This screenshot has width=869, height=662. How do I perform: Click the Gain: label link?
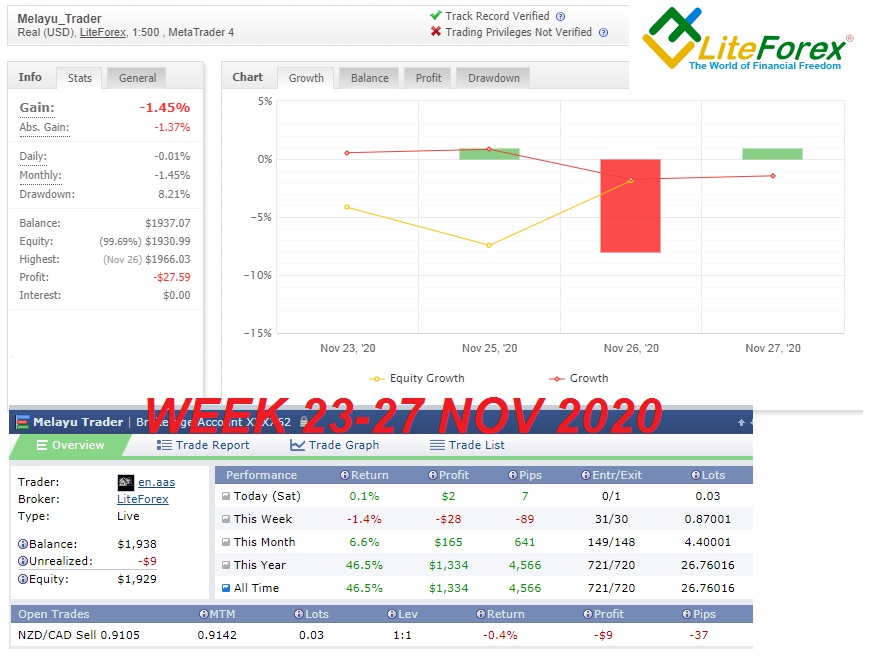click(37, 108)
